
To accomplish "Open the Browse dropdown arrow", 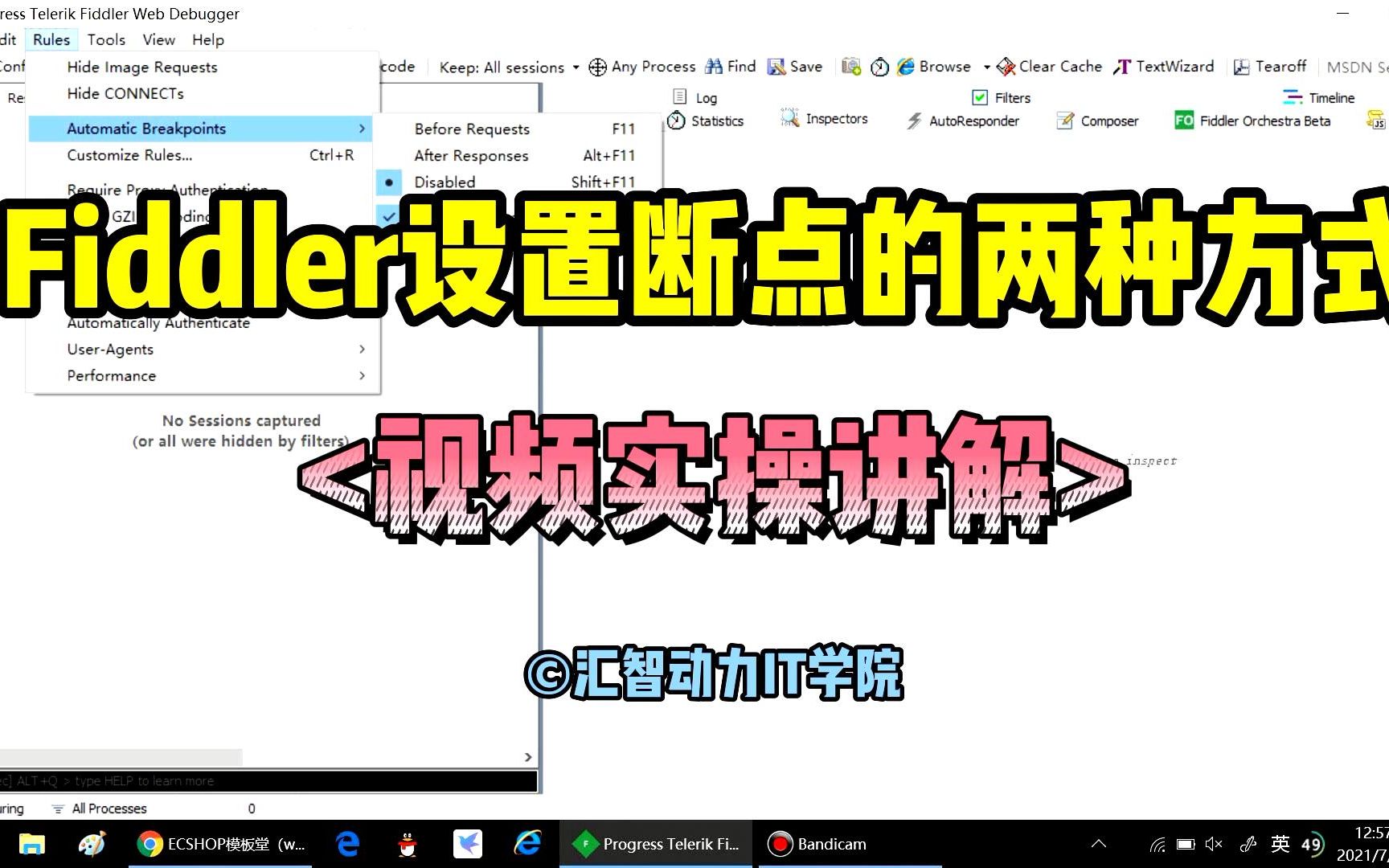I will 986,68.
